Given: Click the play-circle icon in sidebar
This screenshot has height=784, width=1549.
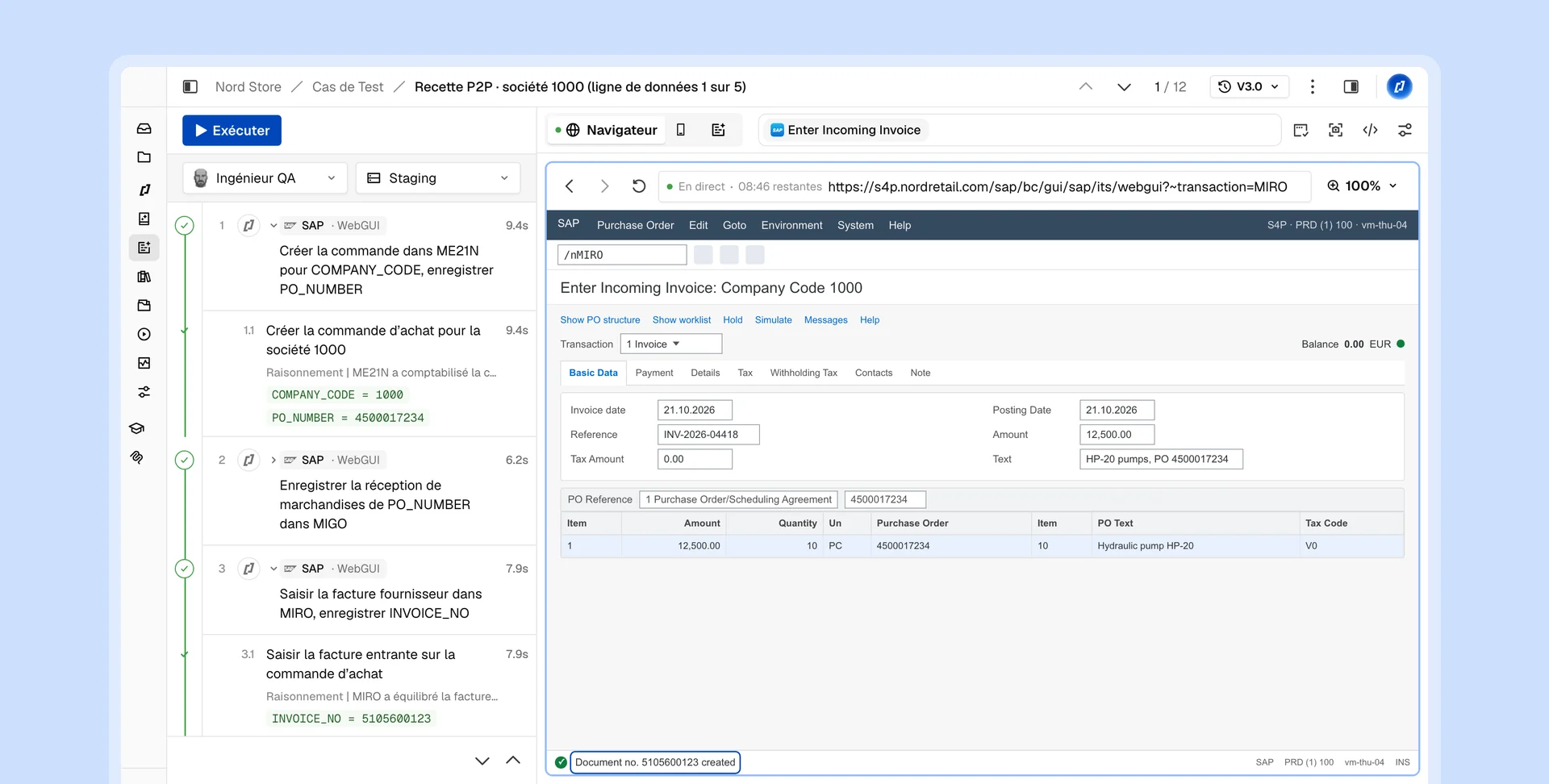Looking at the screenshot, I should (144, 334).
